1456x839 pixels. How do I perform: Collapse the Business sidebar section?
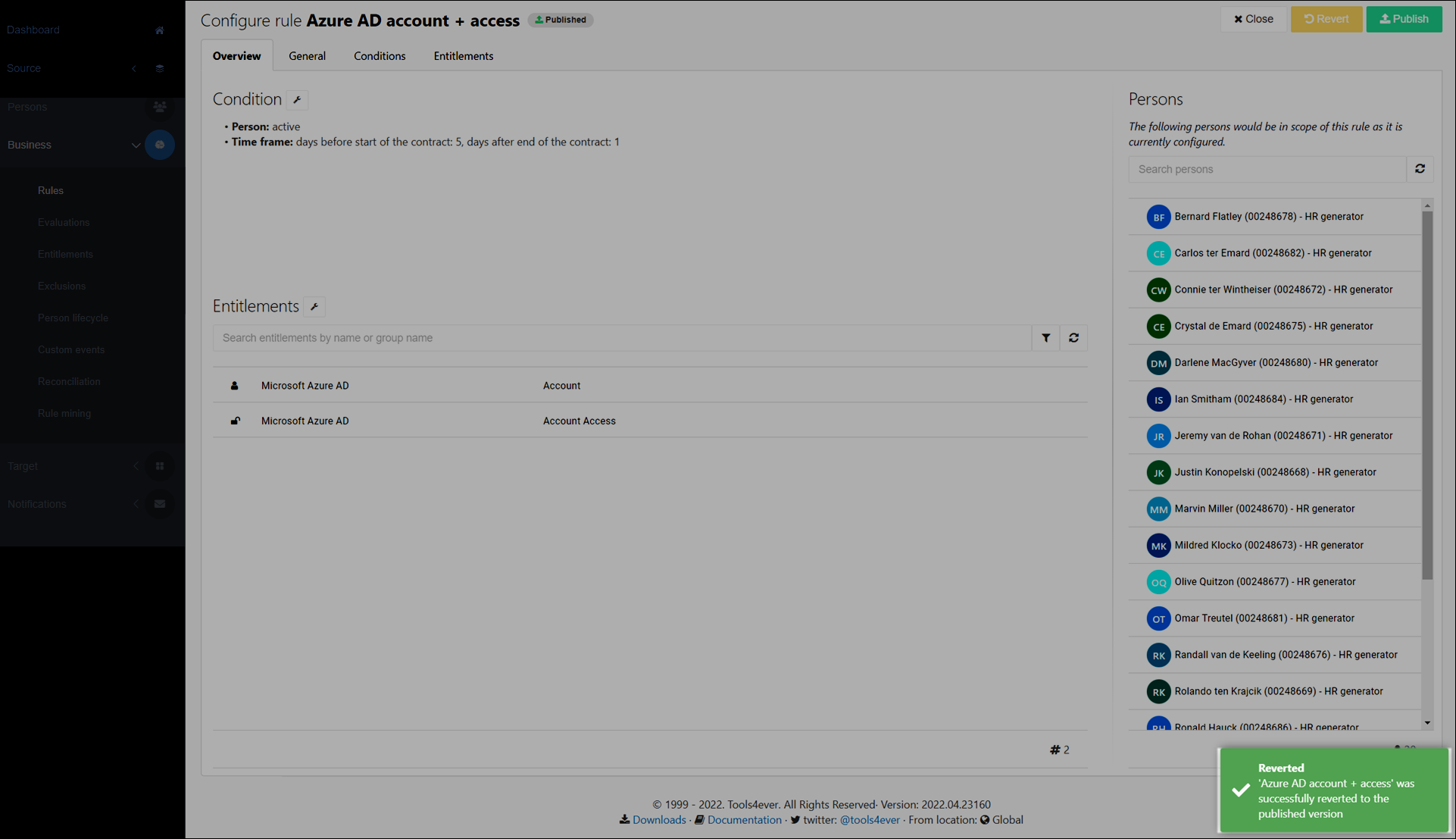pos(136,145)
